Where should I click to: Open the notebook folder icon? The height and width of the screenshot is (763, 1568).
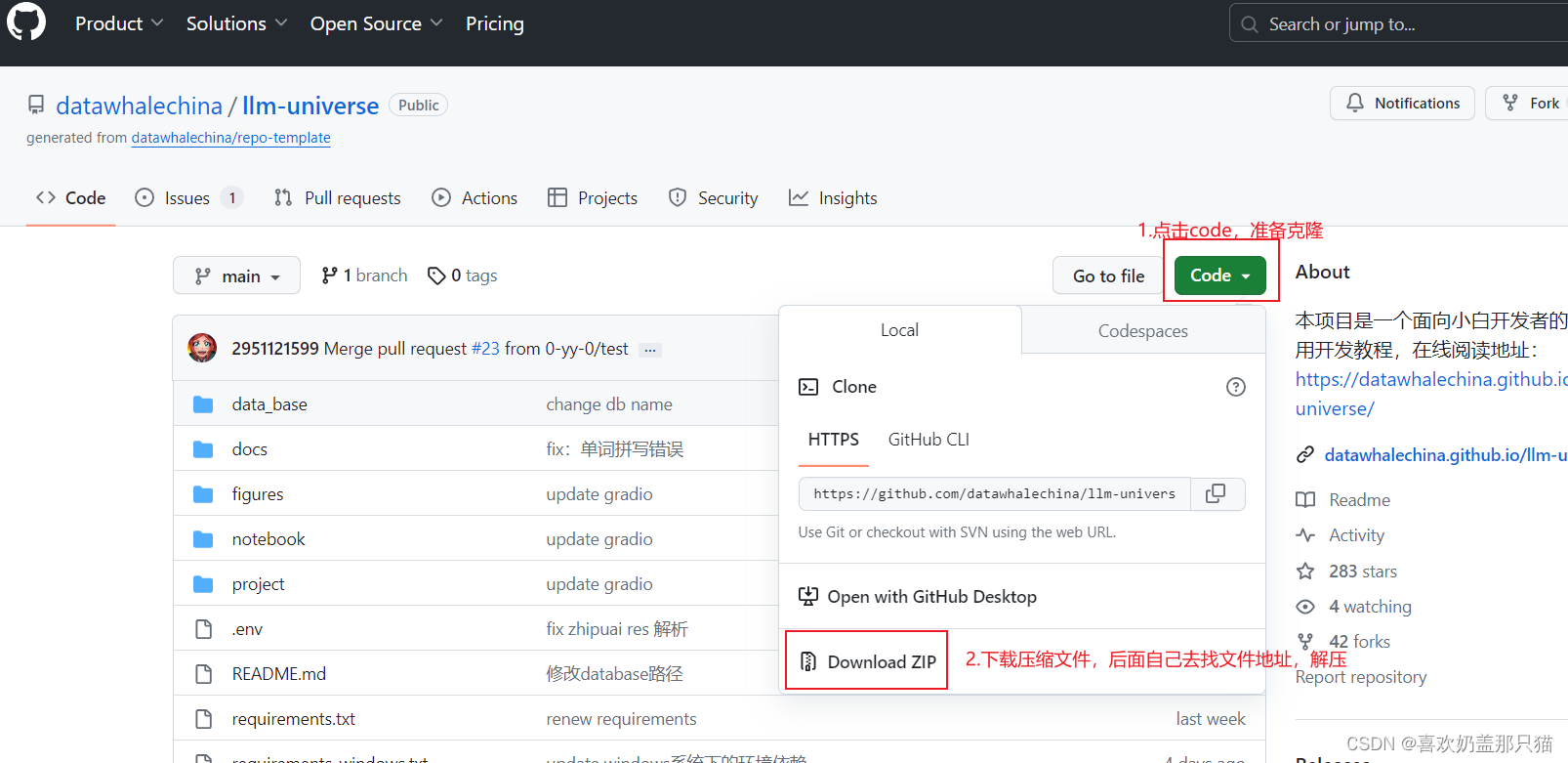(203, 539)
